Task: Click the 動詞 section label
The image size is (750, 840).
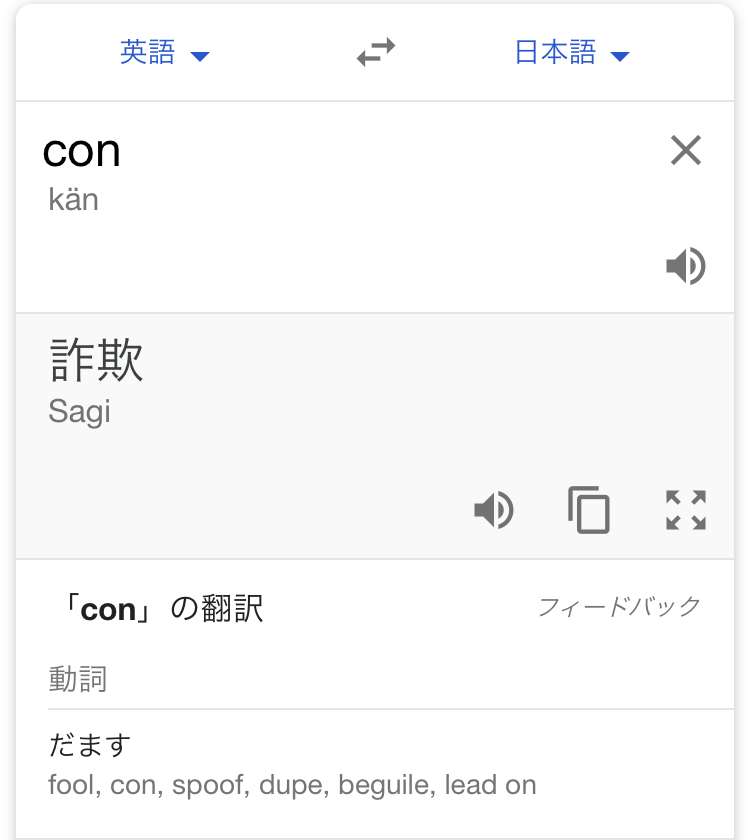Action: click(x=78, y=679)
